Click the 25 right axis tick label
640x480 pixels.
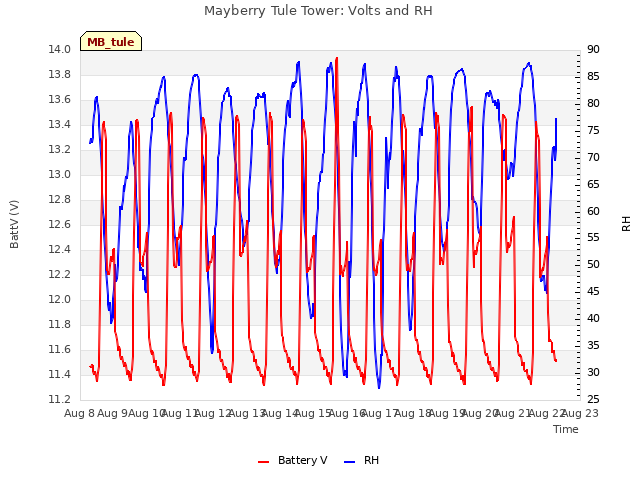tap(593, 399)
